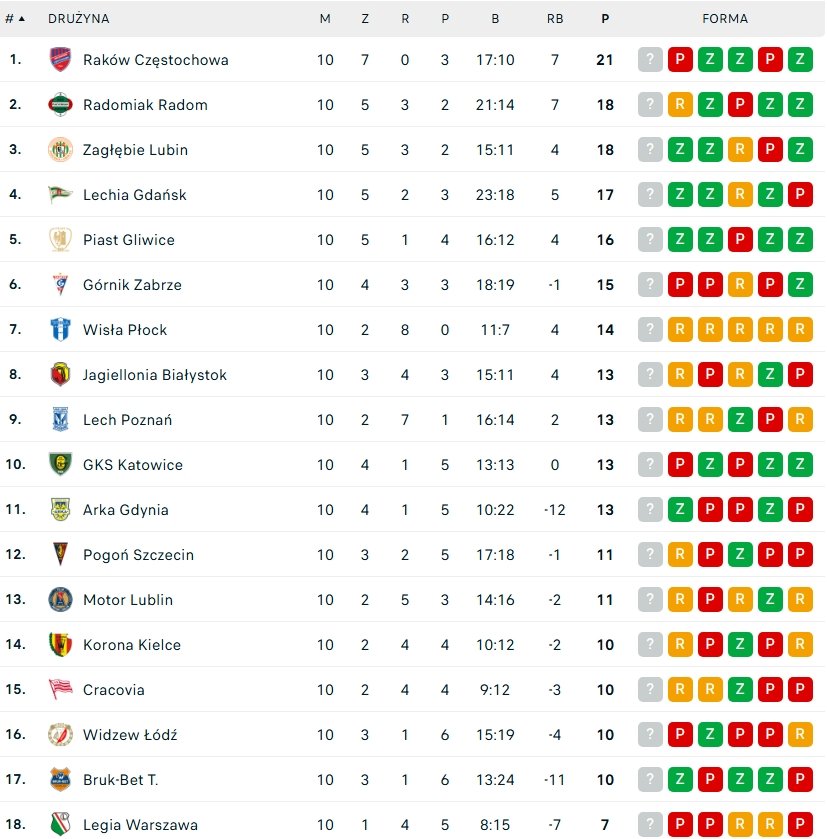Click the gray upcoming match box for Piast Gliwice
This screenshot has width=827, height=839.
pos(650,240)
